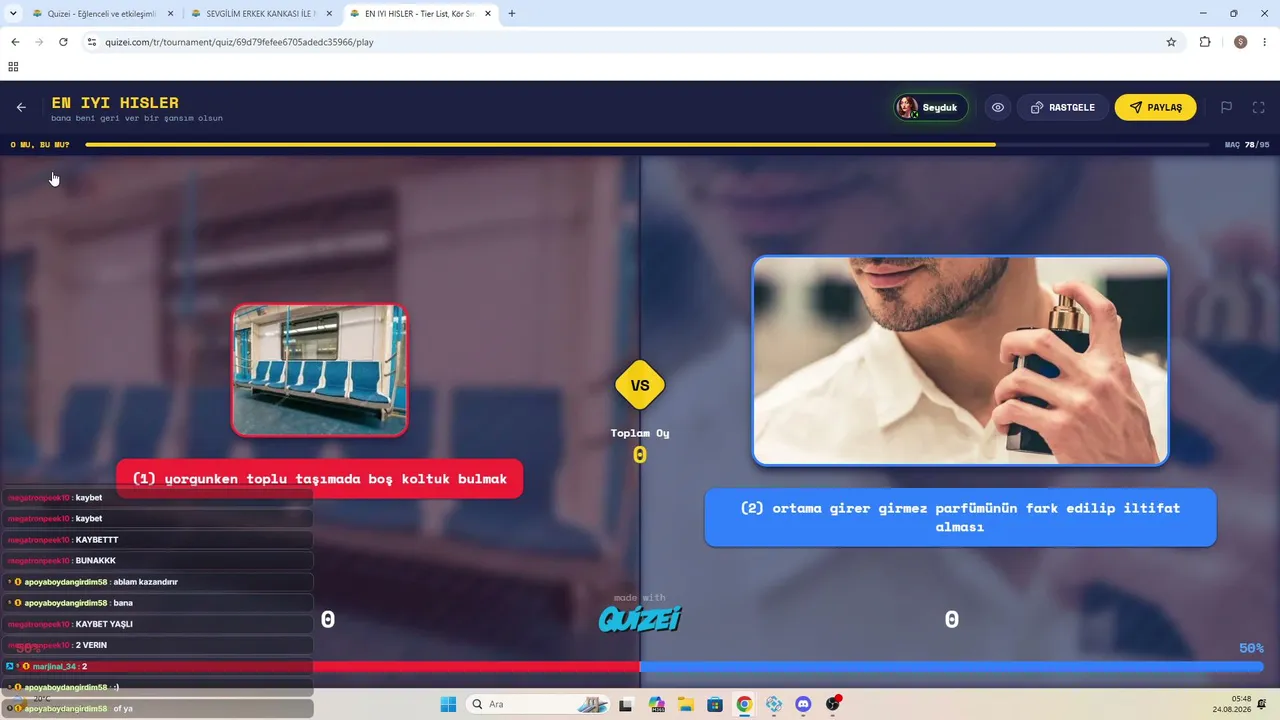Viewport: 1280px width, 720px height.
Task: Open Discord from the taskbar
Action: point(803,704)
